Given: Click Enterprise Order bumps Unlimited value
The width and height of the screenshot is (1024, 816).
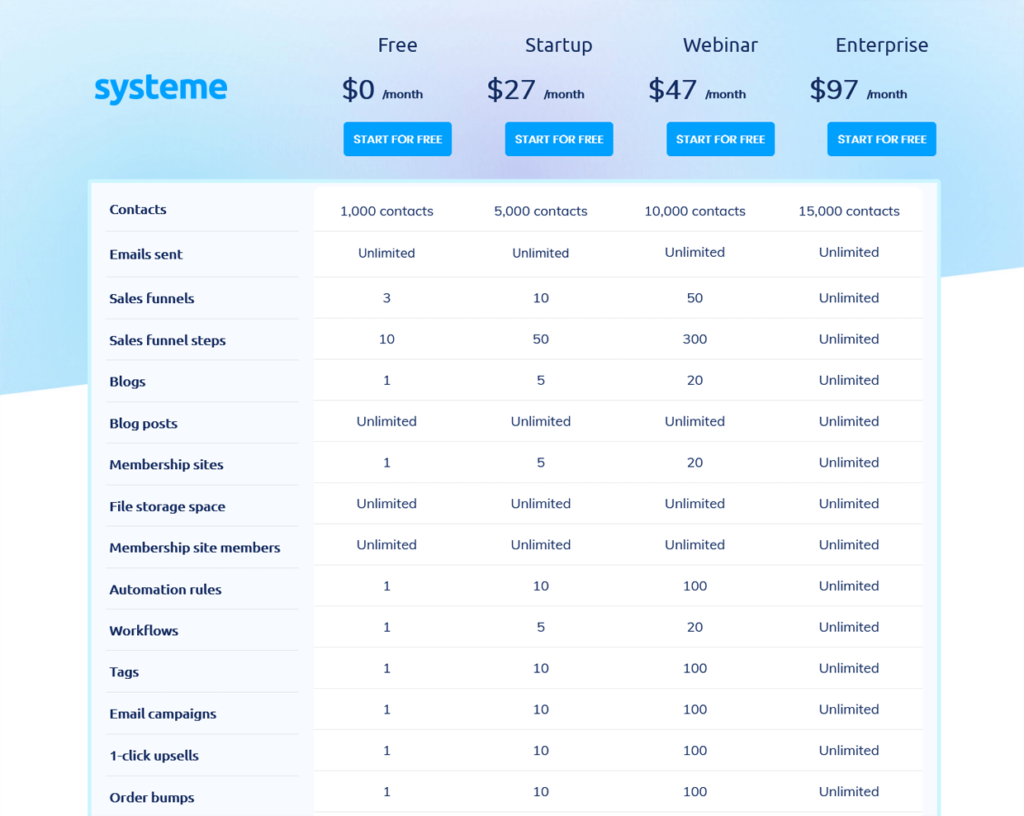Looking at the screenshot, I should (849, 792).
